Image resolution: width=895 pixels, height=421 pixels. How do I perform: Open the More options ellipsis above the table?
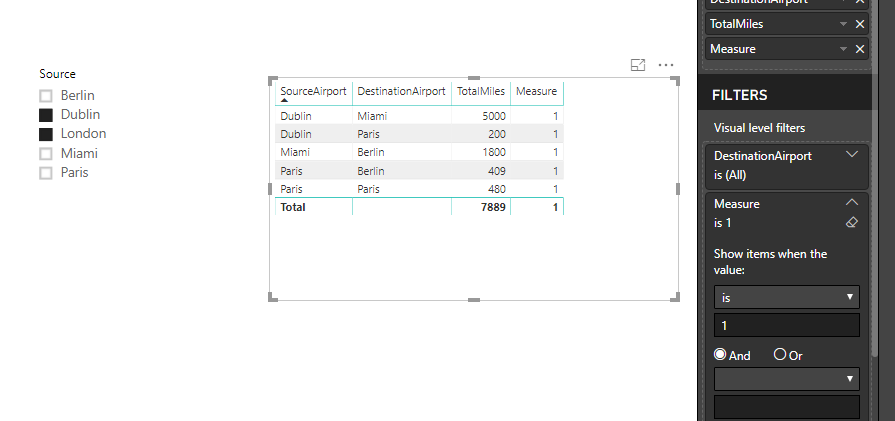pyautogui.click(x=666, y=65)
